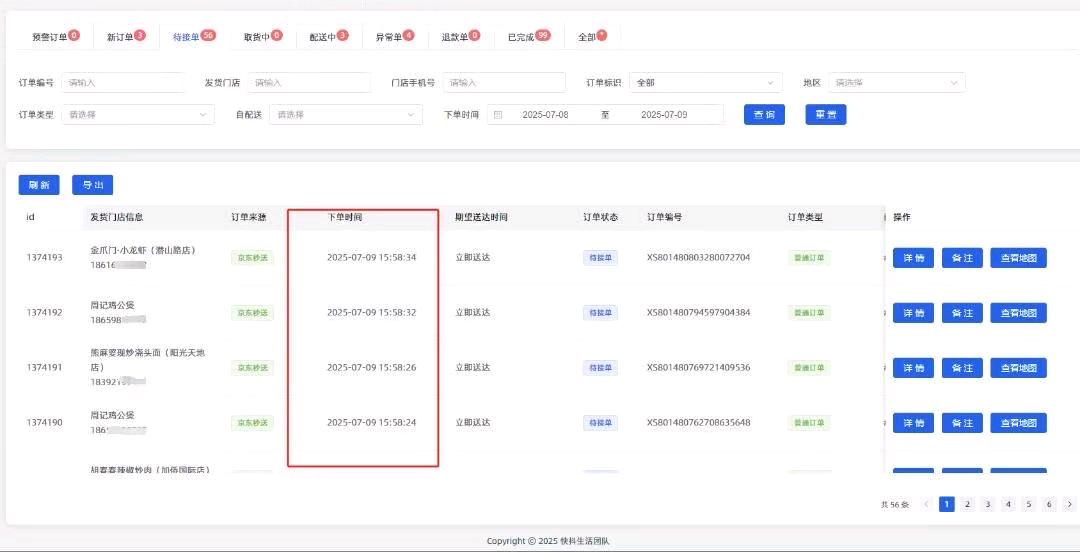
Task: Go to pagination page 6
Action: tap(1049, 504)
